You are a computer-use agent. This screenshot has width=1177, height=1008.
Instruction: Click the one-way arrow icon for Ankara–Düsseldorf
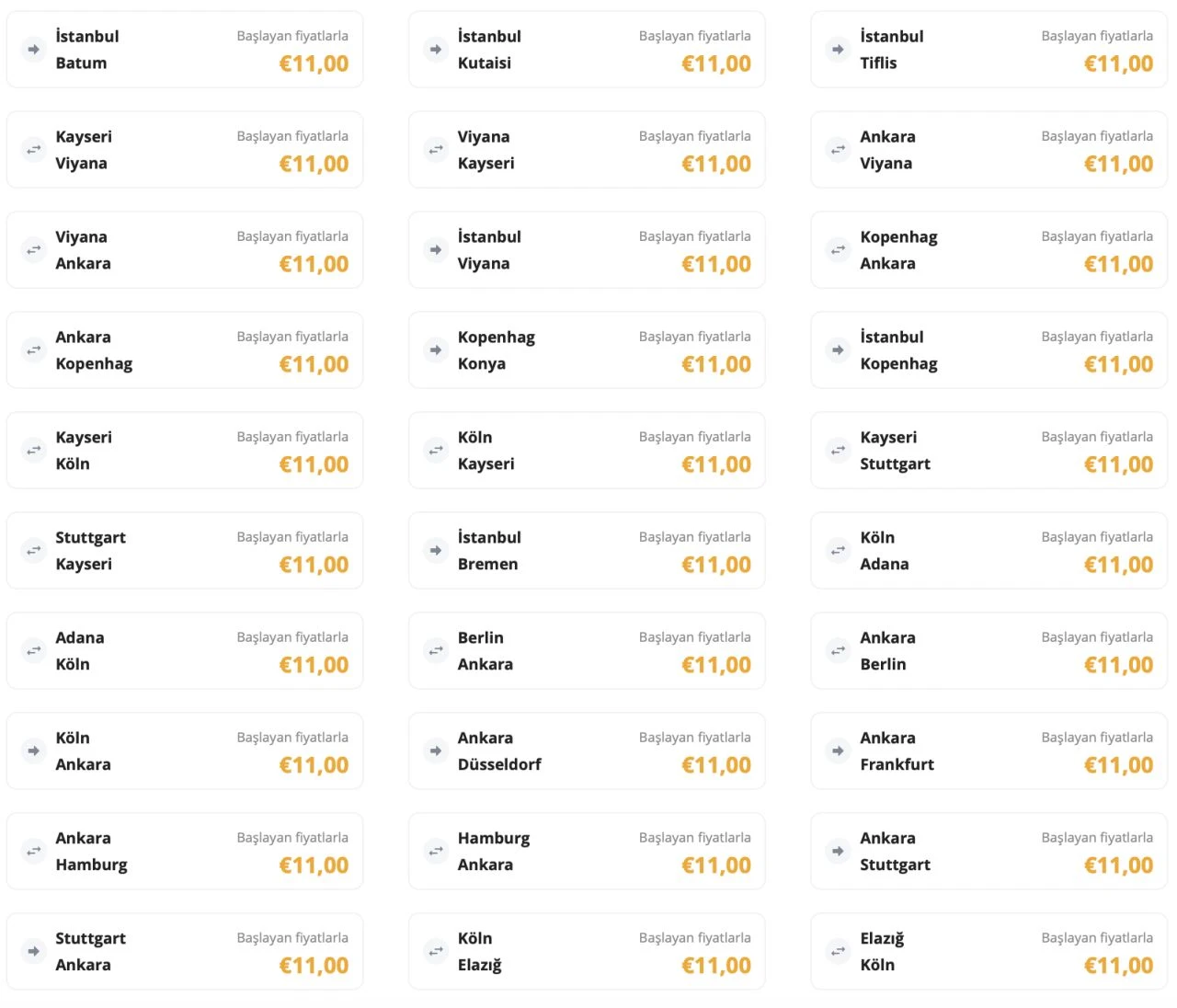click(x=436, y=751)
